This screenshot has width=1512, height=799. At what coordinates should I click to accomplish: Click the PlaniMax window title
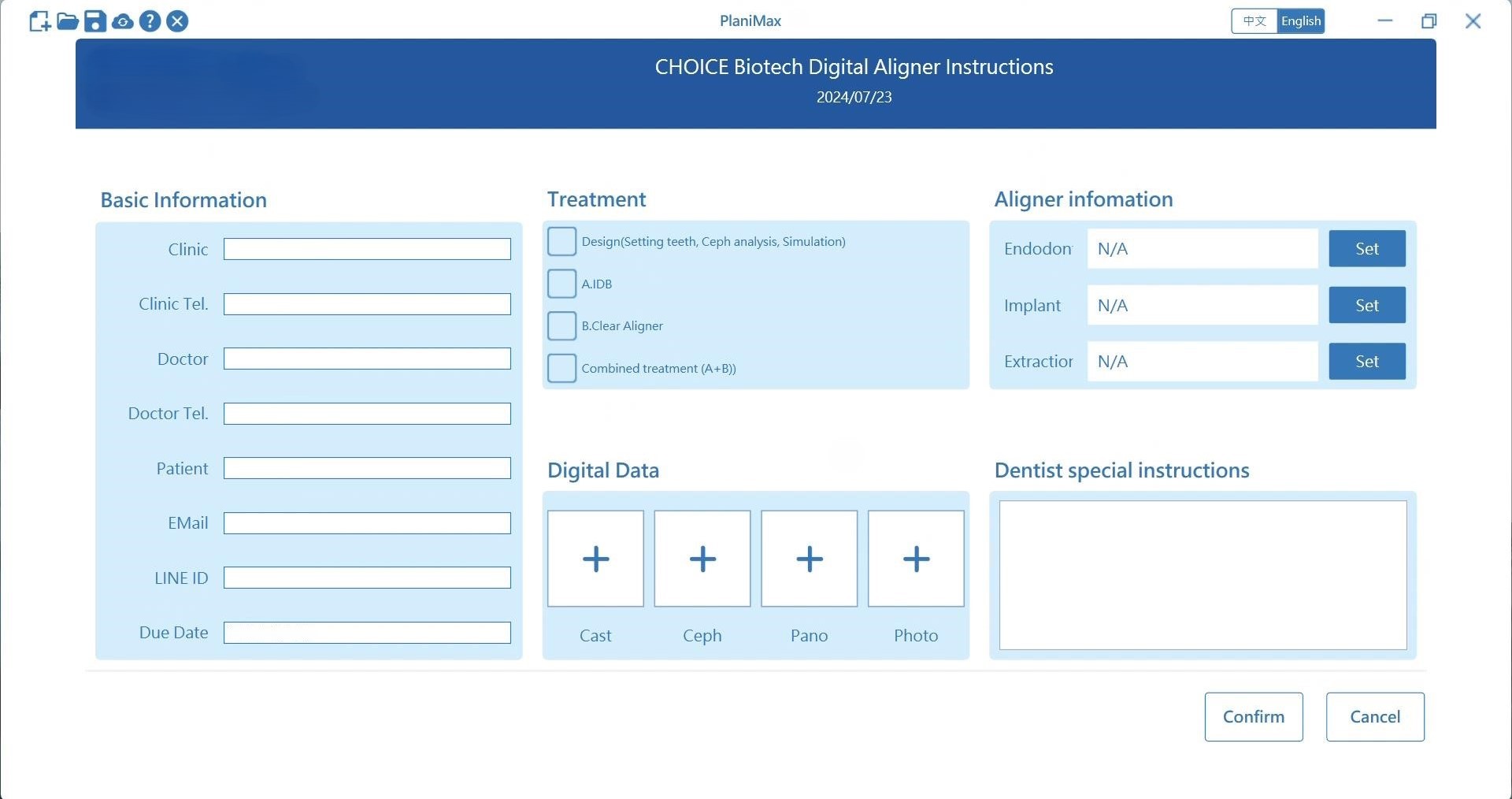(x=750, y=21)
